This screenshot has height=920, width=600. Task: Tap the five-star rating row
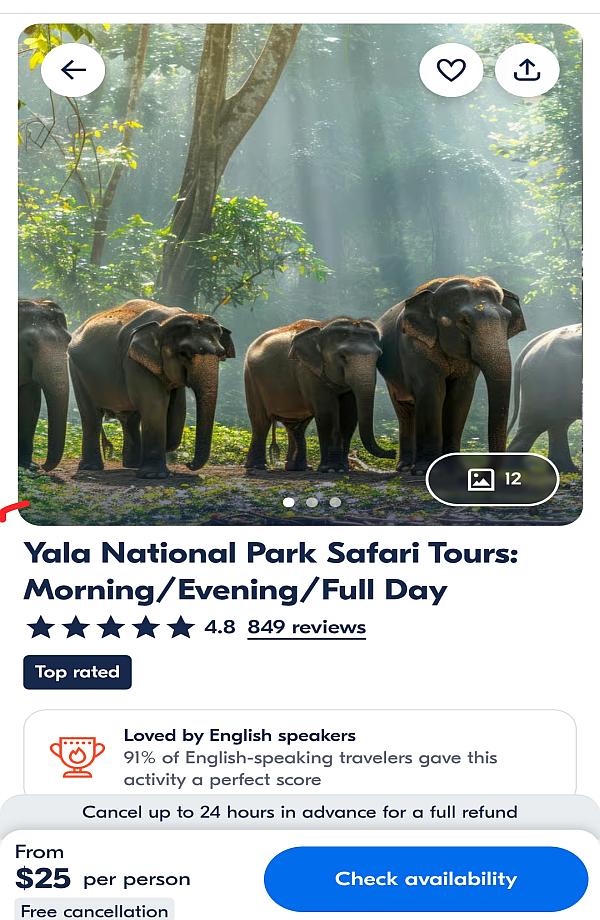(110, 627)
